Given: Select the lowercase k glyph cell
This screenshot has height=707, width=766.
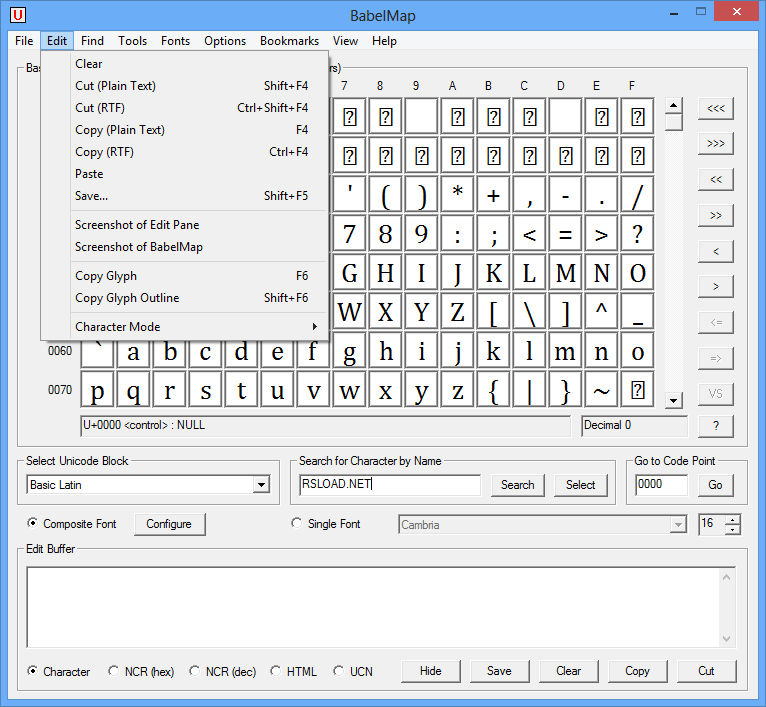Looking at the screenshot, I should coord(493,351).
